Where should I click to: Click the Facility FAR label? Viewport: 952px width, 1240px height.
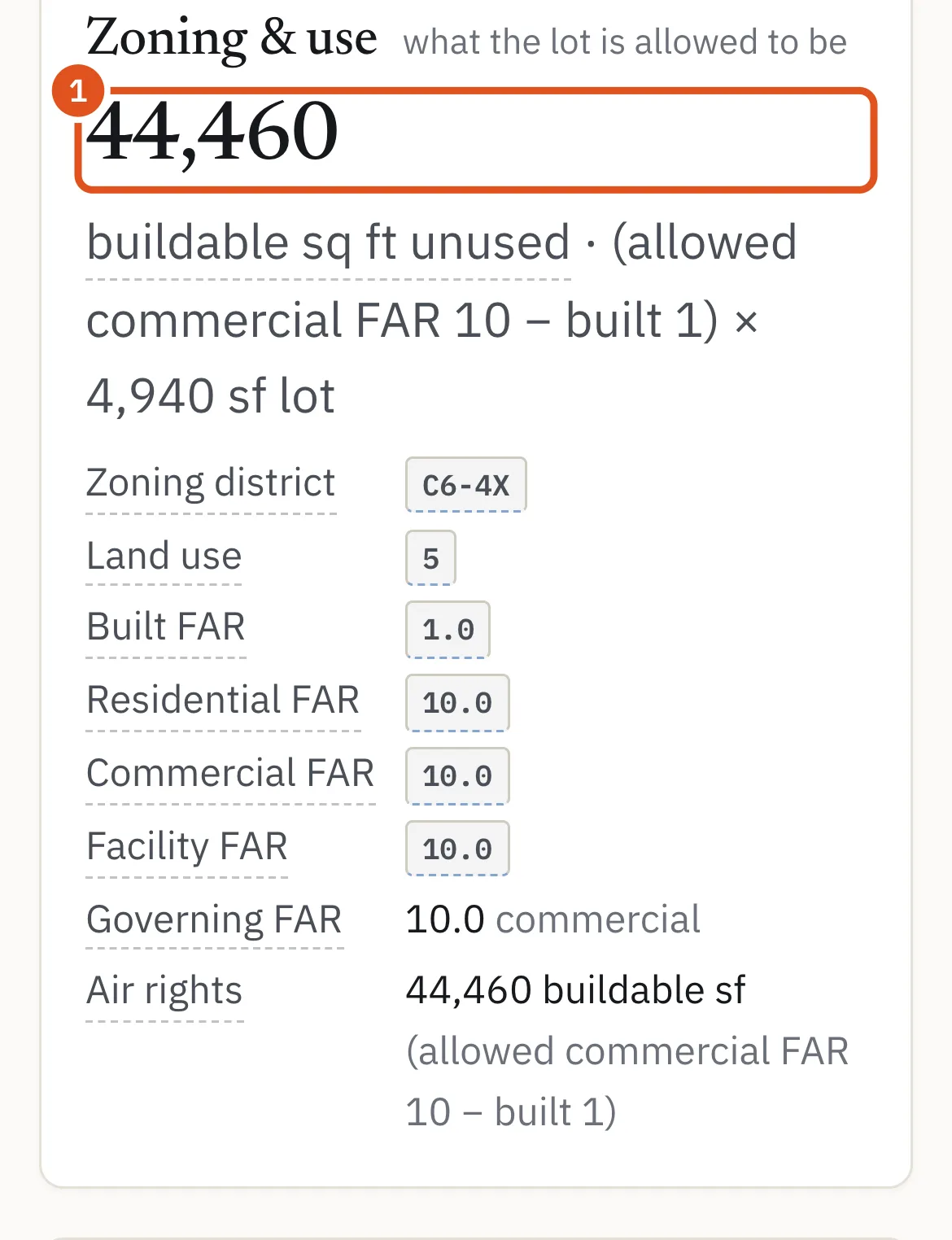tap(187, 847)
